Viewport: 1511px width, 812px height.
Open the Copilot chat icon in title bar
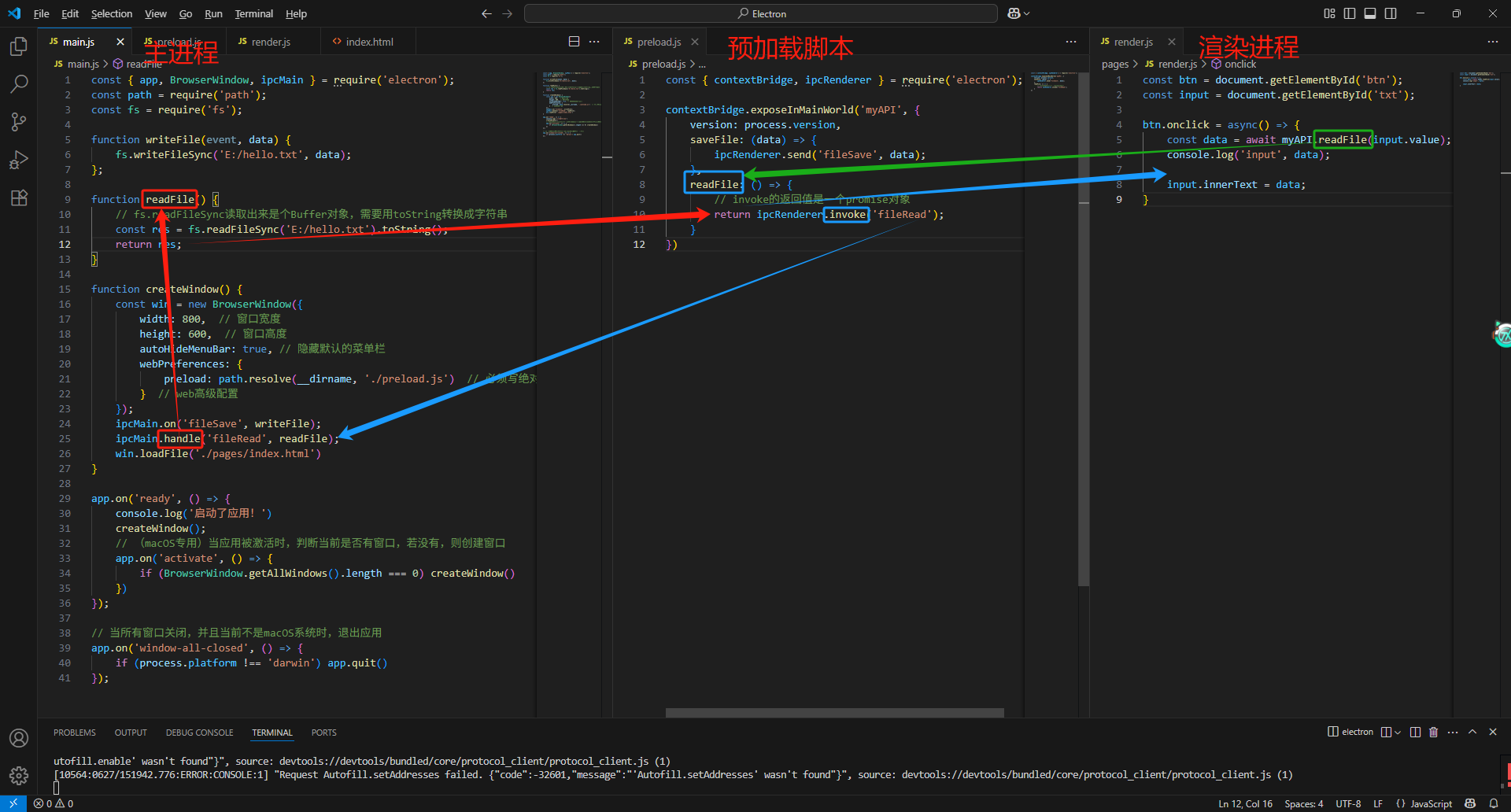coord(1014,13)
